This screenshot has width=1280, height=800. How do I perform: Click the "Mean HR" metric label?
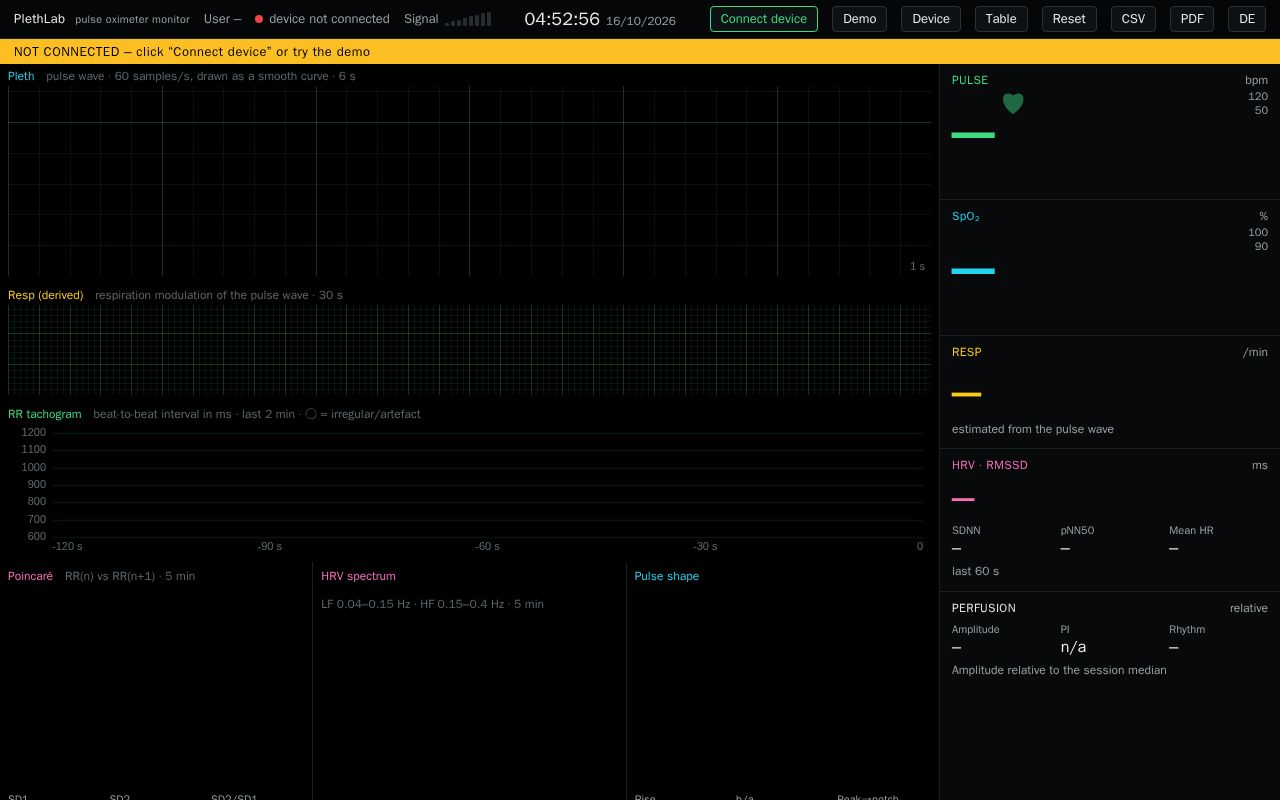pyautogui.click(x=1191, y=531)
